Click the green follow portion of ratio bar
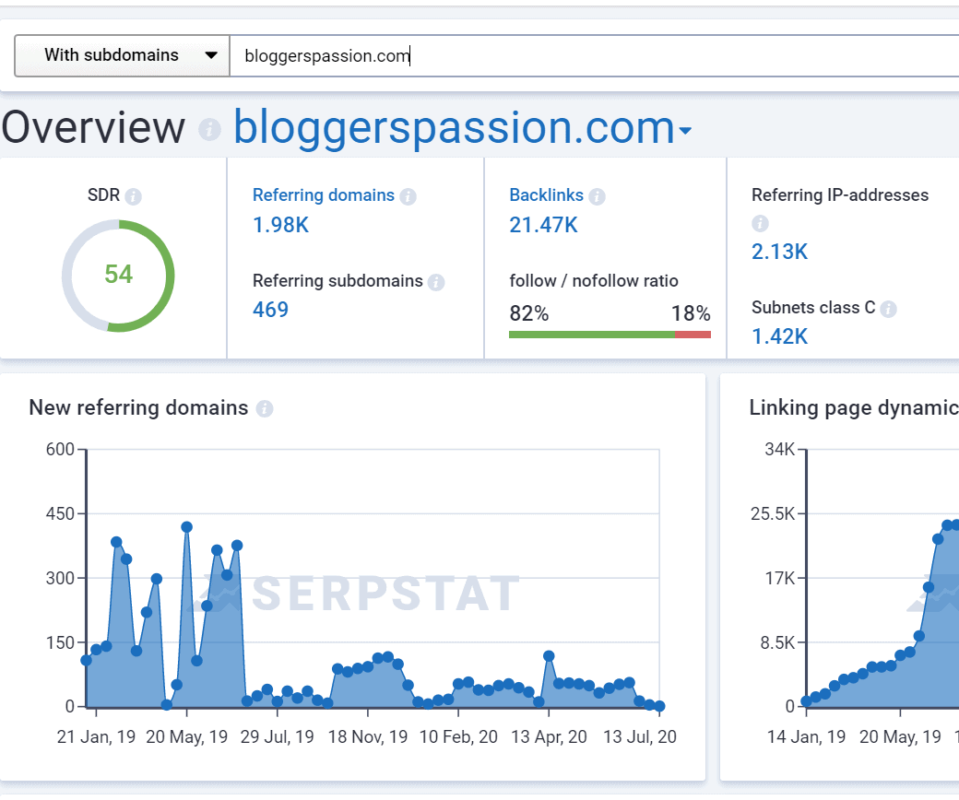Viewport: 959px width, 800px height. 592,335
